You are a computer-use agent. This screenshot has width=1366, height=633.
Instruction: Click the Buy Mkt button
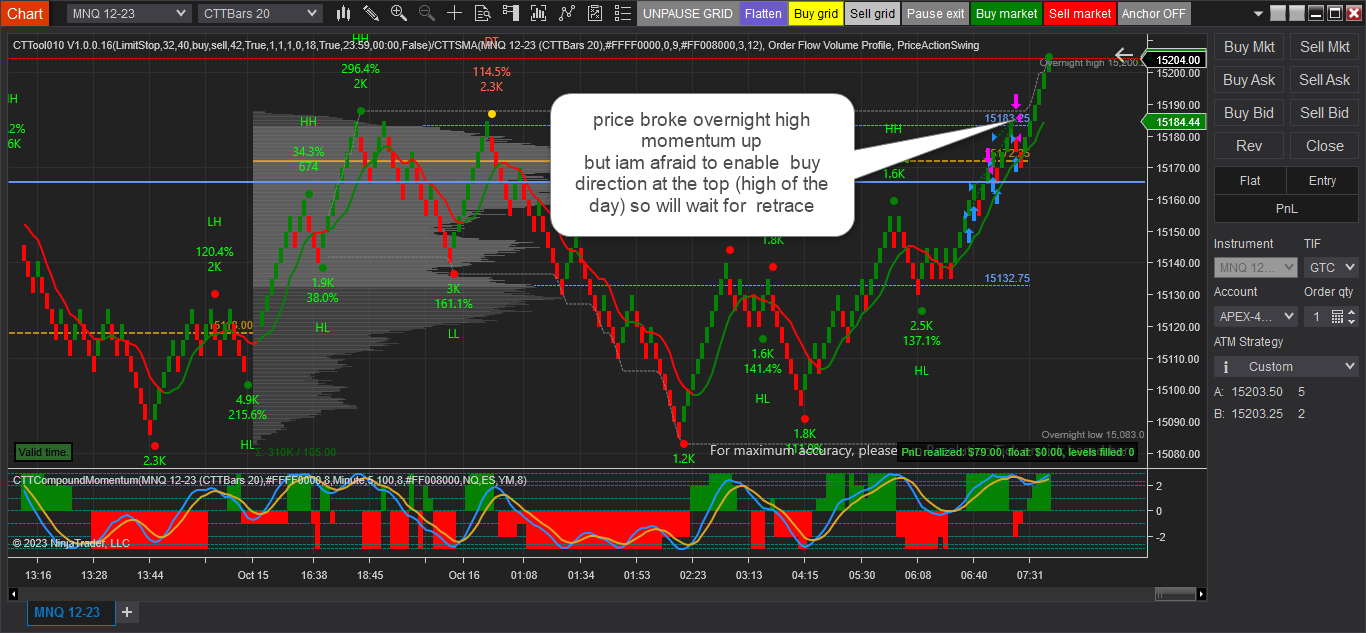click(1249, 47)
